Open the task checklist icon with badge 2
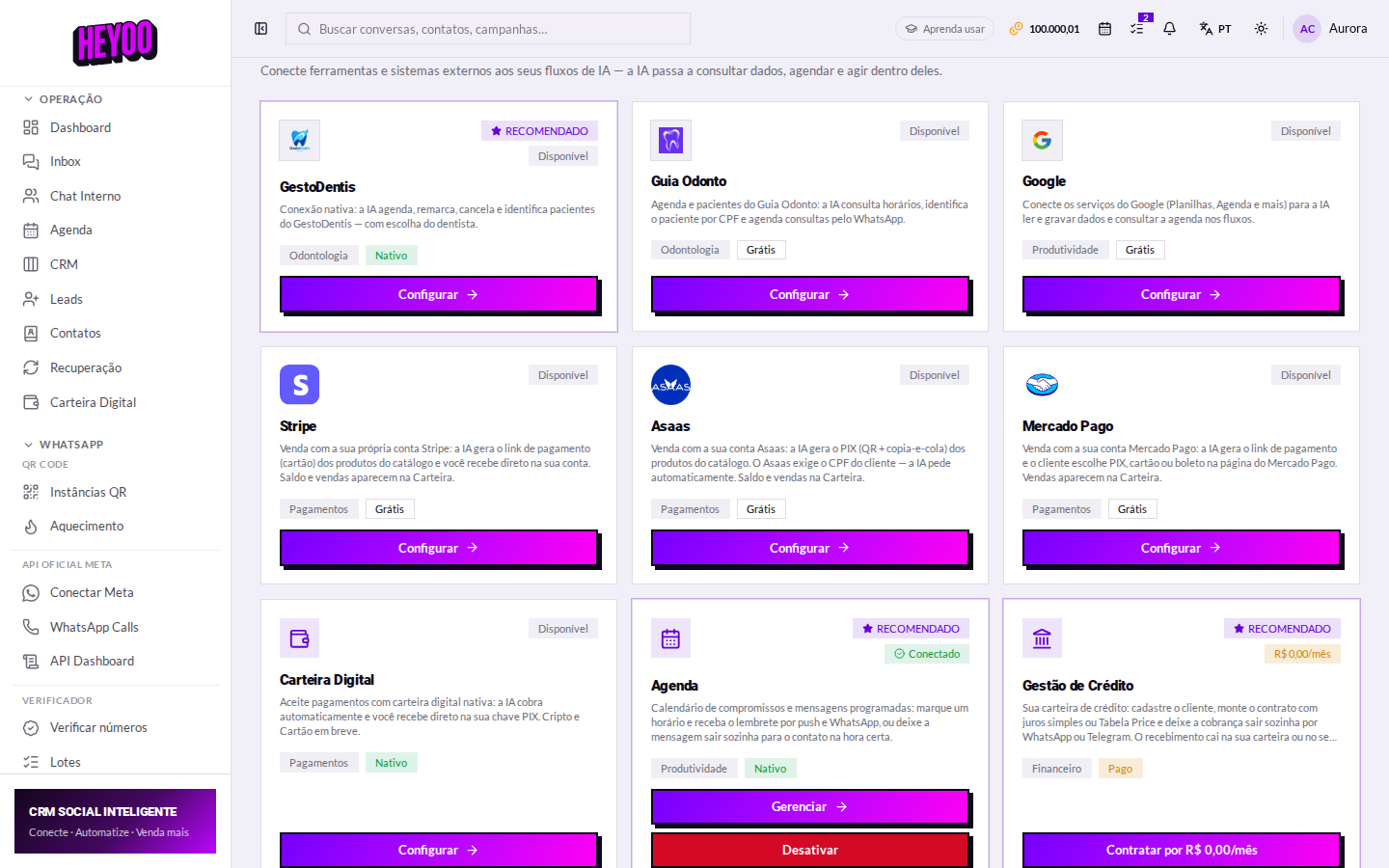 coord(1138,28)
